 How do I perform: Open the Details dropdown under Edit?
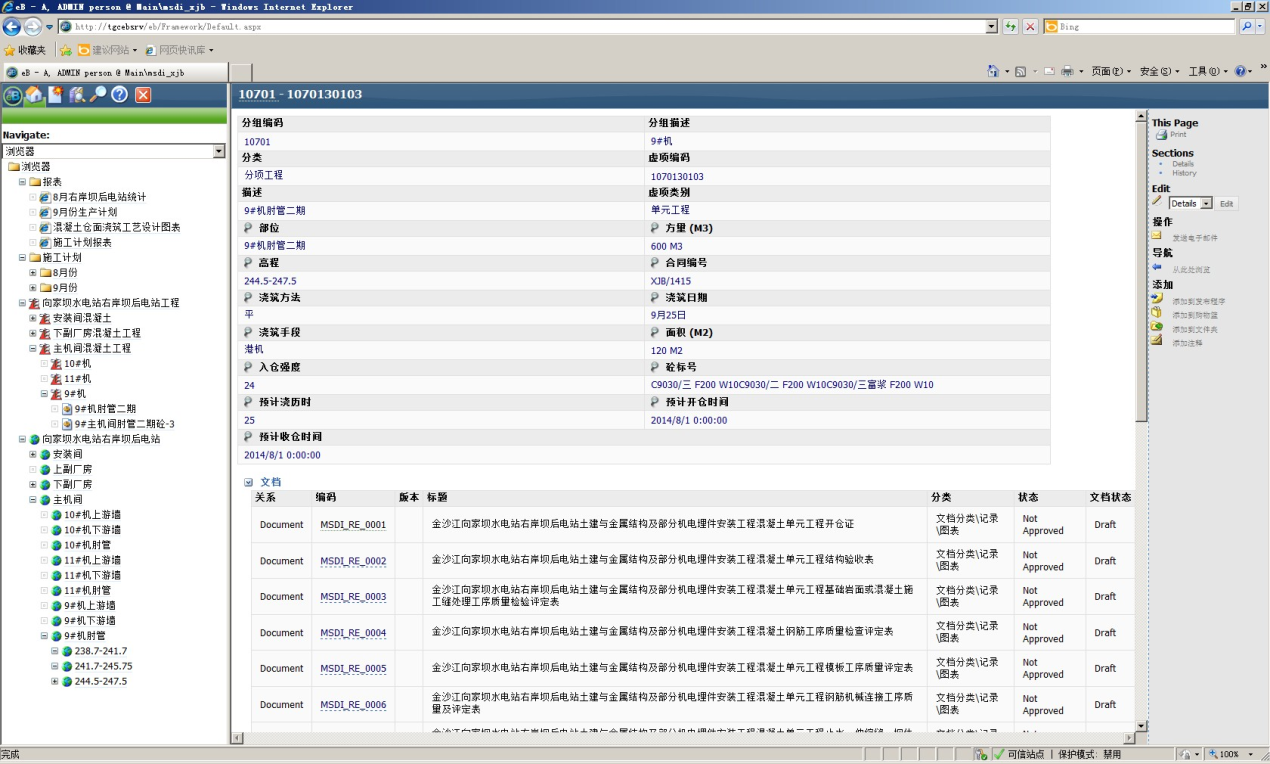(1206, 203)
